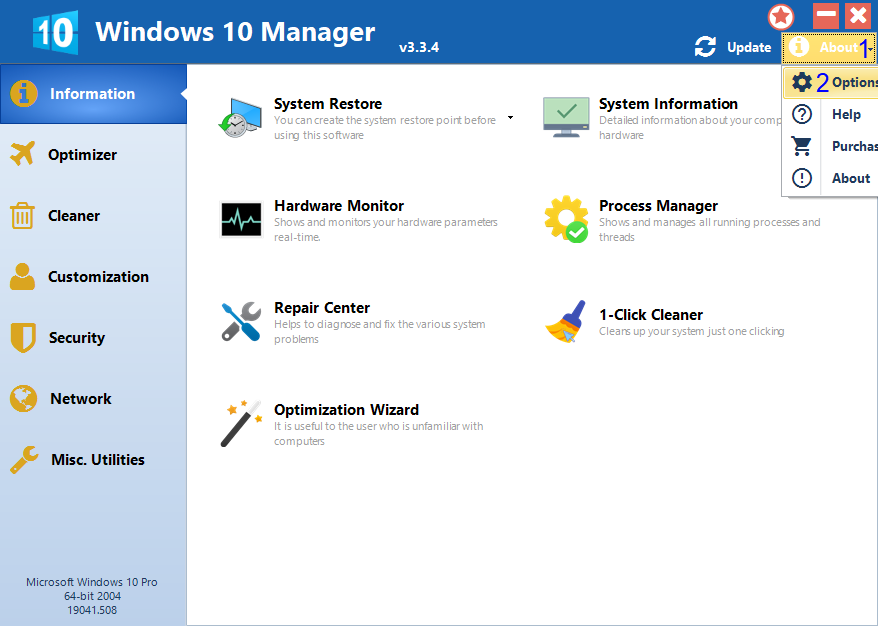Click the Update refresh arrows icon
878x626 pixels.
(x=705, y=46)
